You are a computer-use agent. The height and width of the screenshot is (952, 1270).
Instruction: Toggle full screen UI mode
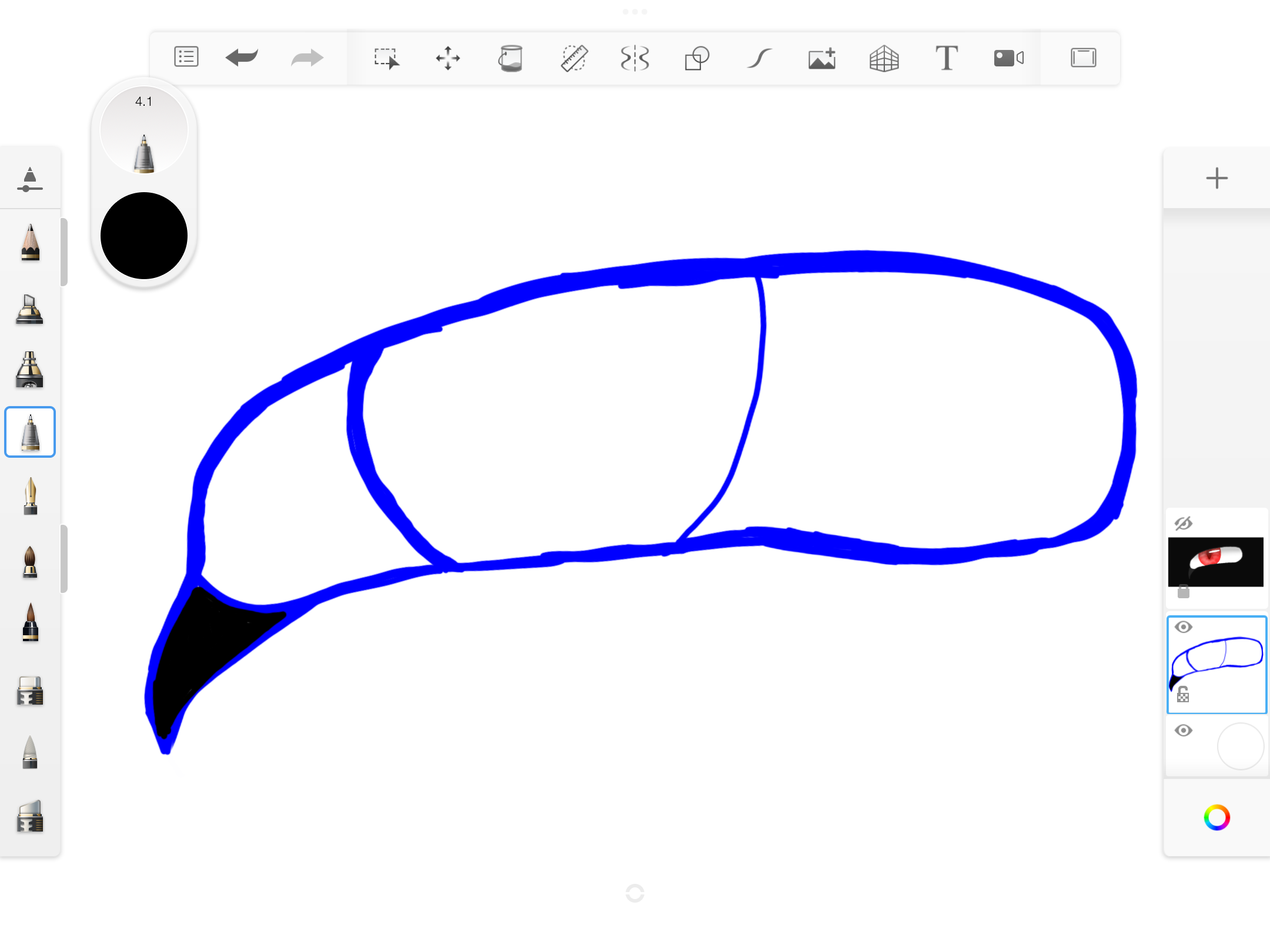1084,58
